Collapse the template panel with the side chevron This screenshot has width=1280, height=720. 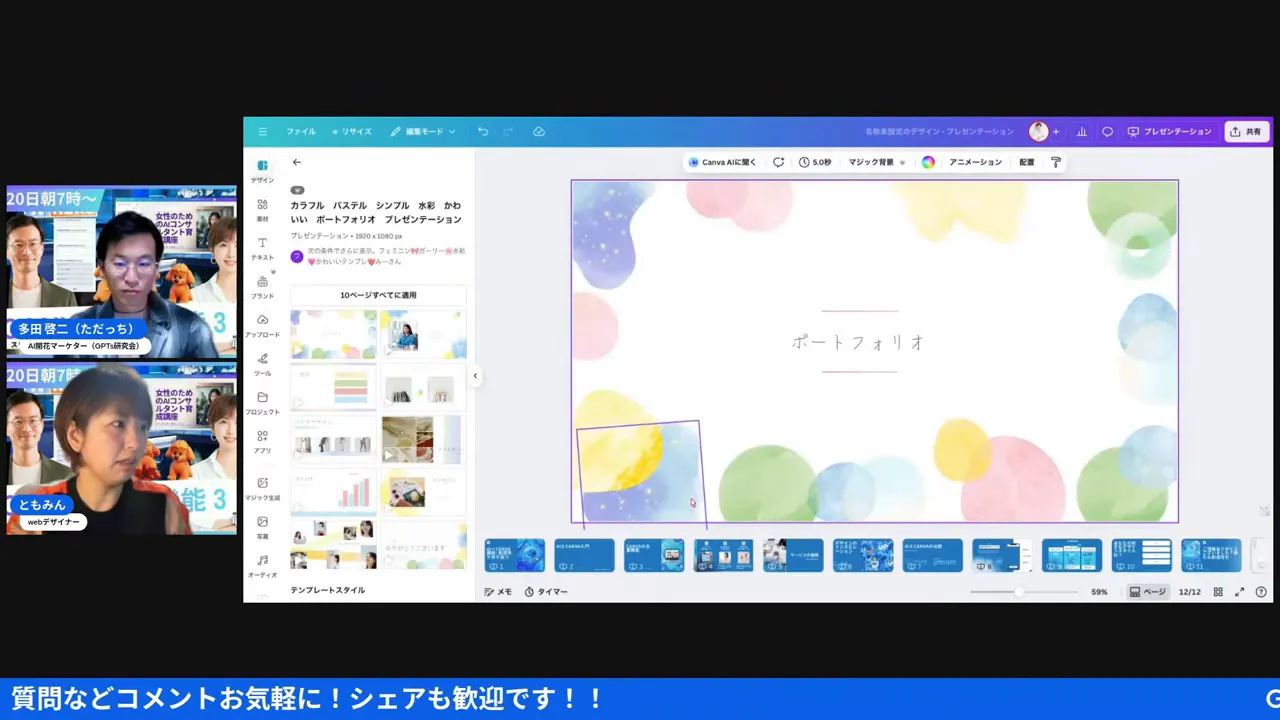click(x=475, y=376)
